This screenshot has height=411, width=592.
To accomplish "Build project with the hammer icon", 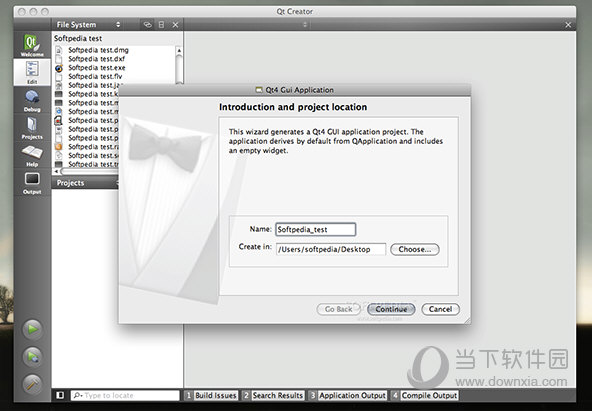I will point(32,384).
